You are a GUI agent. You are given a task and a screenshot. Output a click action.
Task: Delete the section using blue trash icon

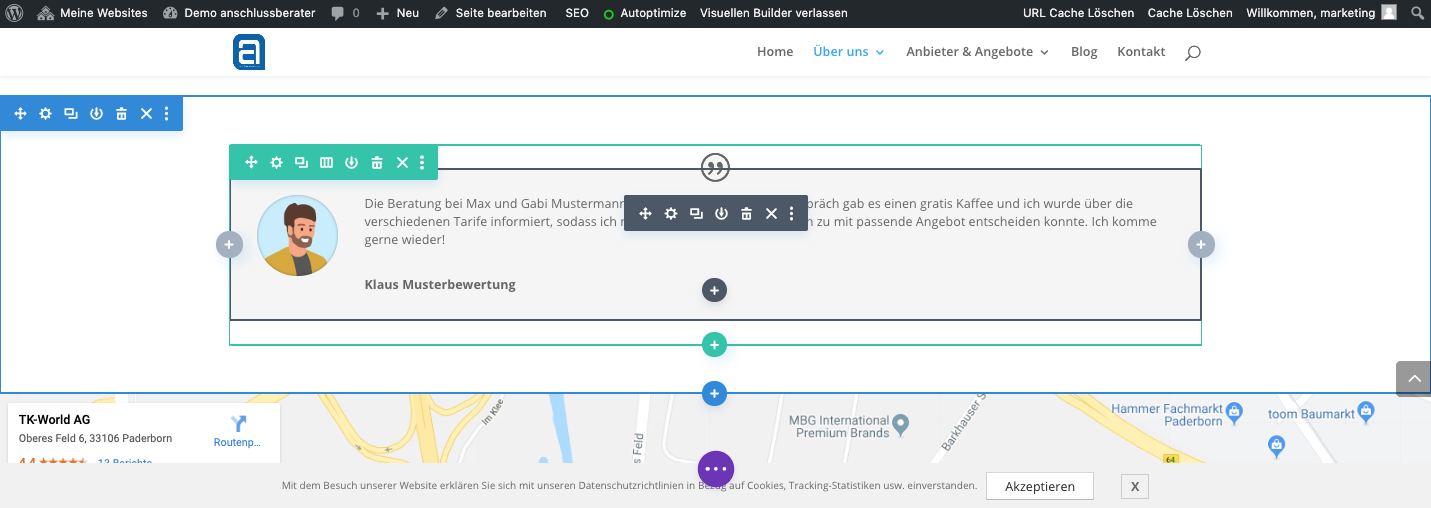click(x=121, y=114)
